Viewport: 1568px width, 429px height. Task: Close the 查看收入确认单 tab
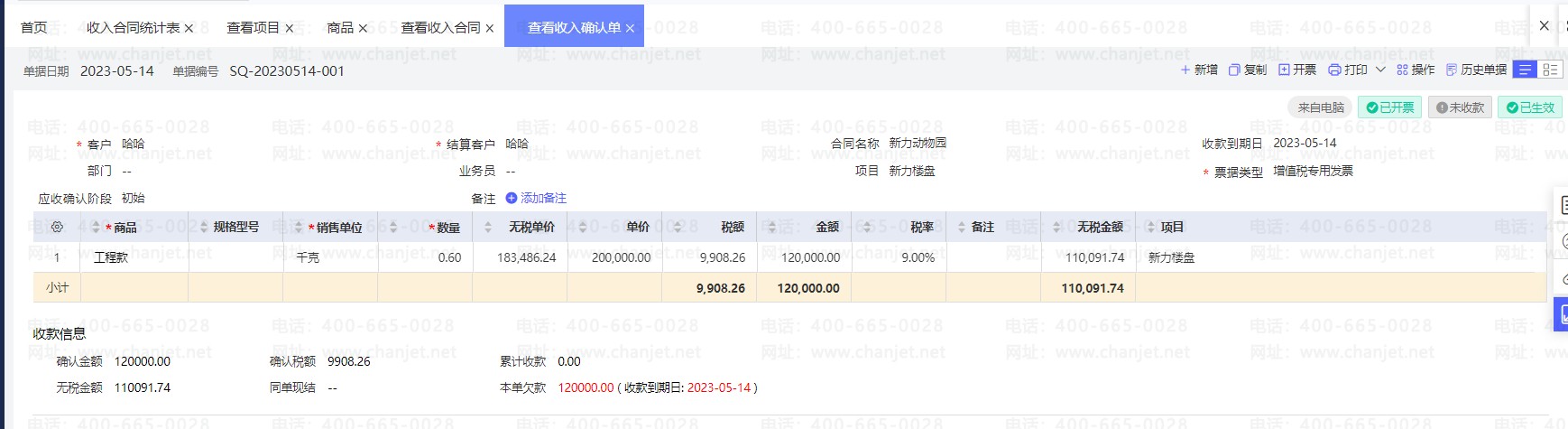(x=630, y=29)
